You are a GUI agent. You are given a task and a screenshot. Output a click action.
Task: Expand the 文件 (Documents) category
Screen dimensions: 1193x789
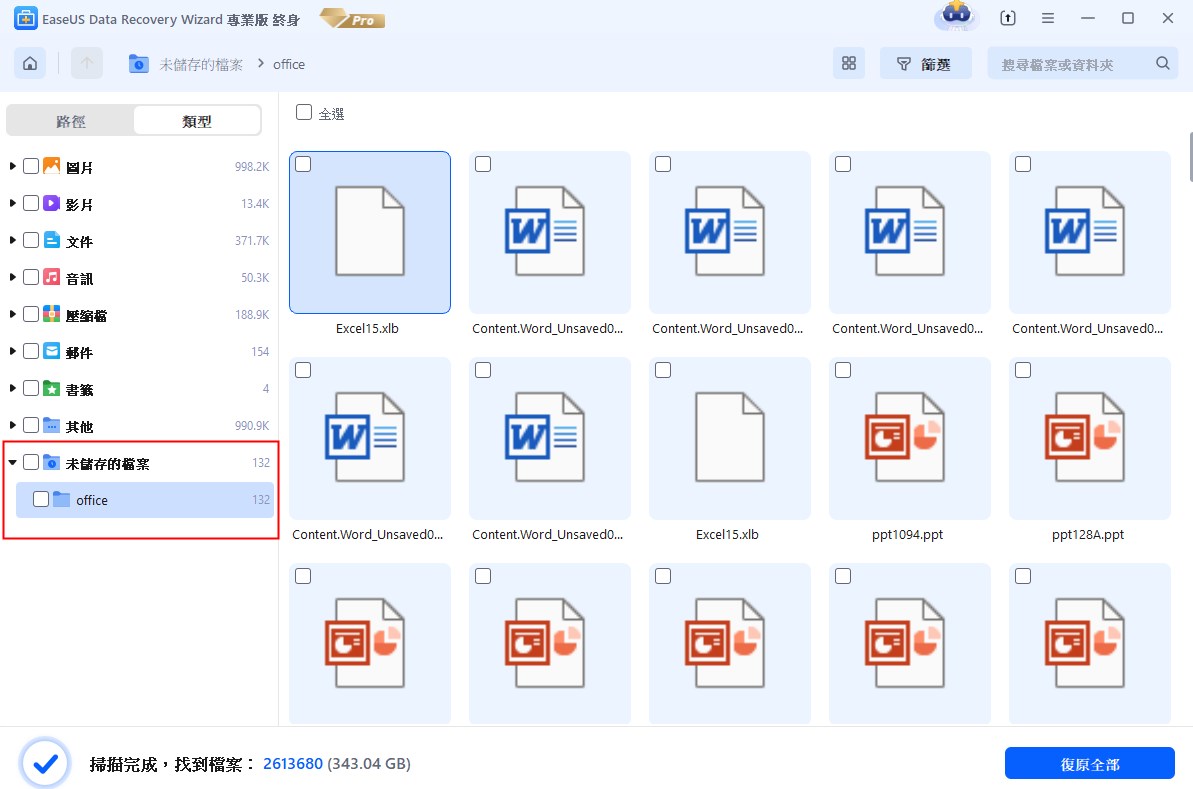click(12, 240)
